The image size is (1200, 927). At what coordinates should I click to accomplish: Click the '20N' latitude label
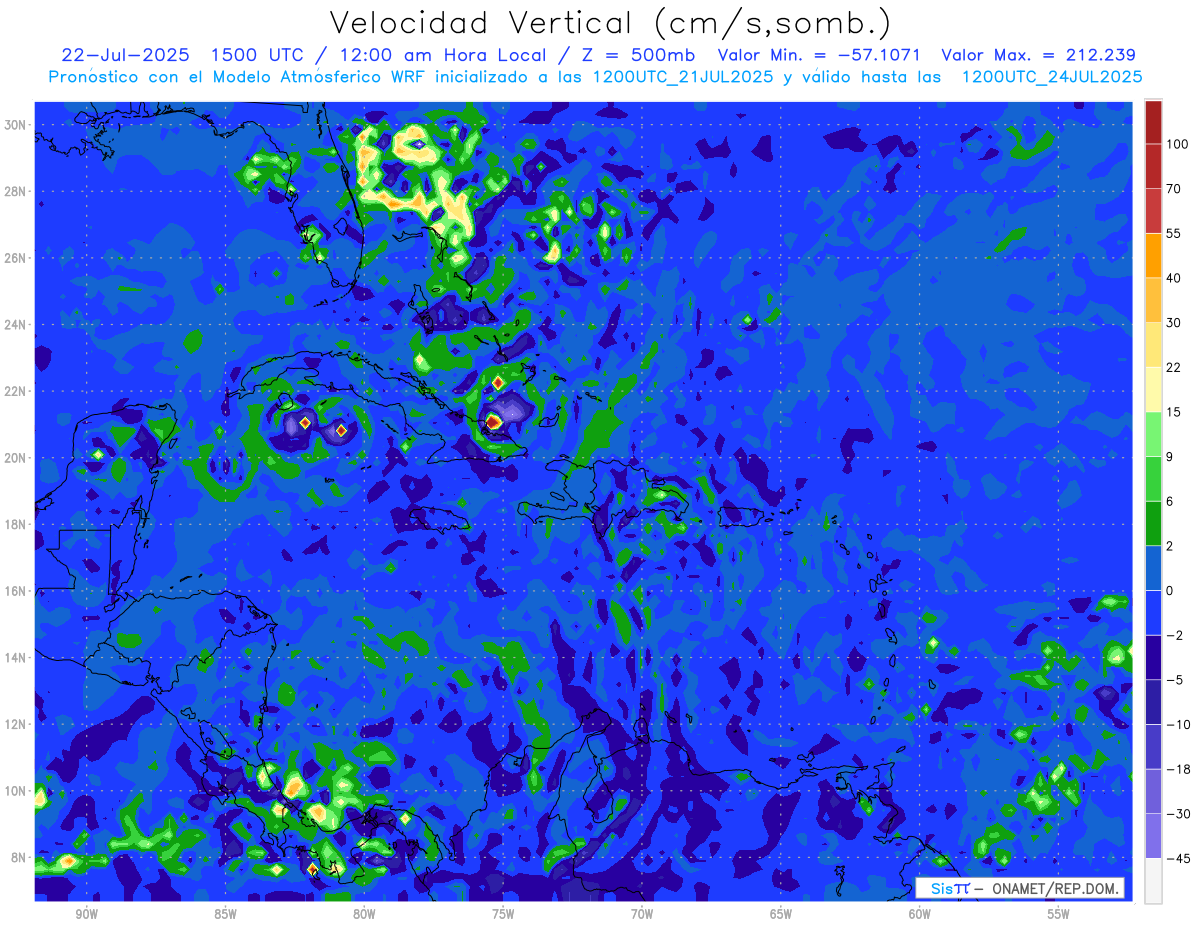(16, 458)
